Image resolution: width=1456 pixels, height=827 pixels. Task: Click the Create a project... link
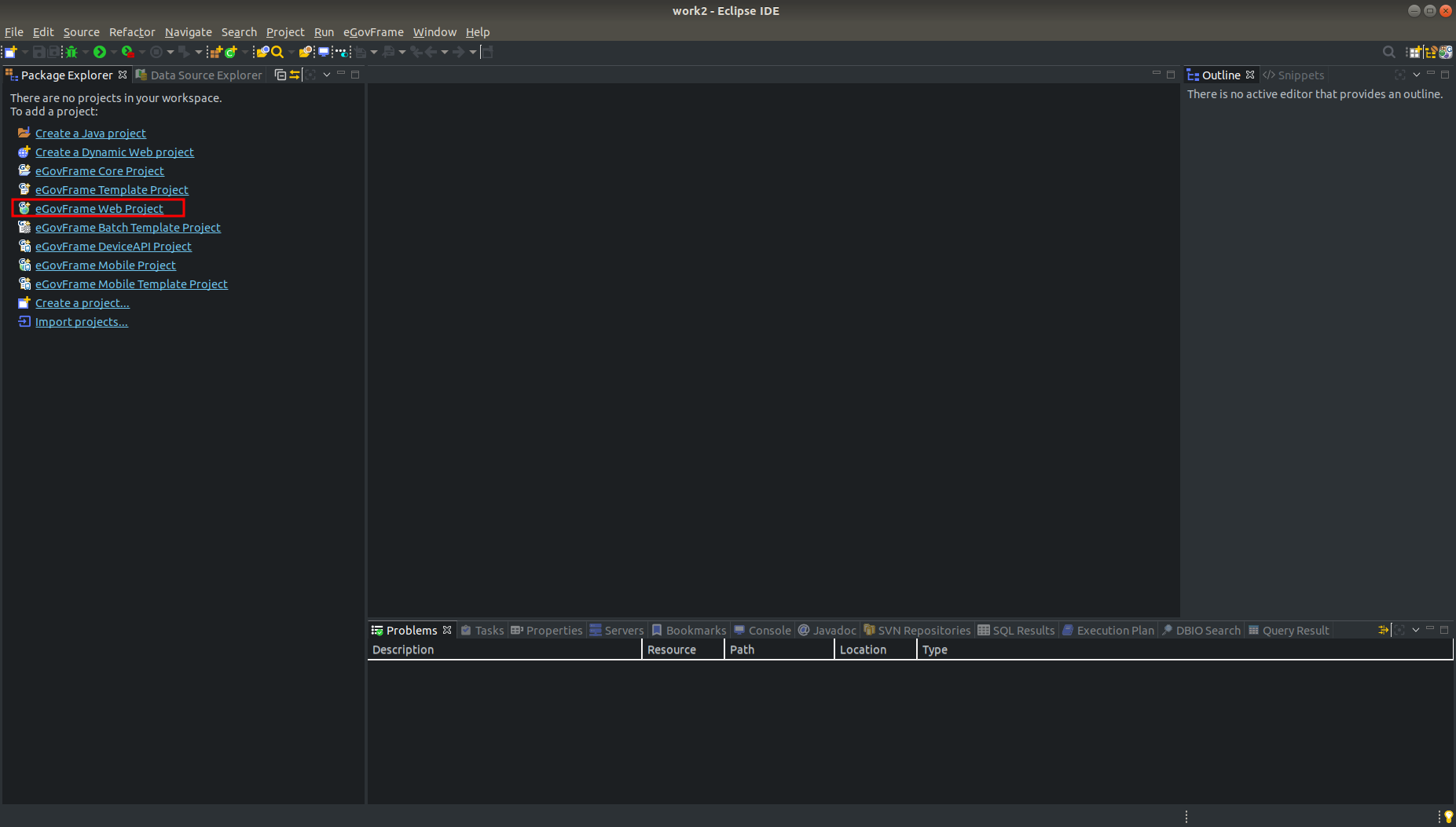pos(83,303)
